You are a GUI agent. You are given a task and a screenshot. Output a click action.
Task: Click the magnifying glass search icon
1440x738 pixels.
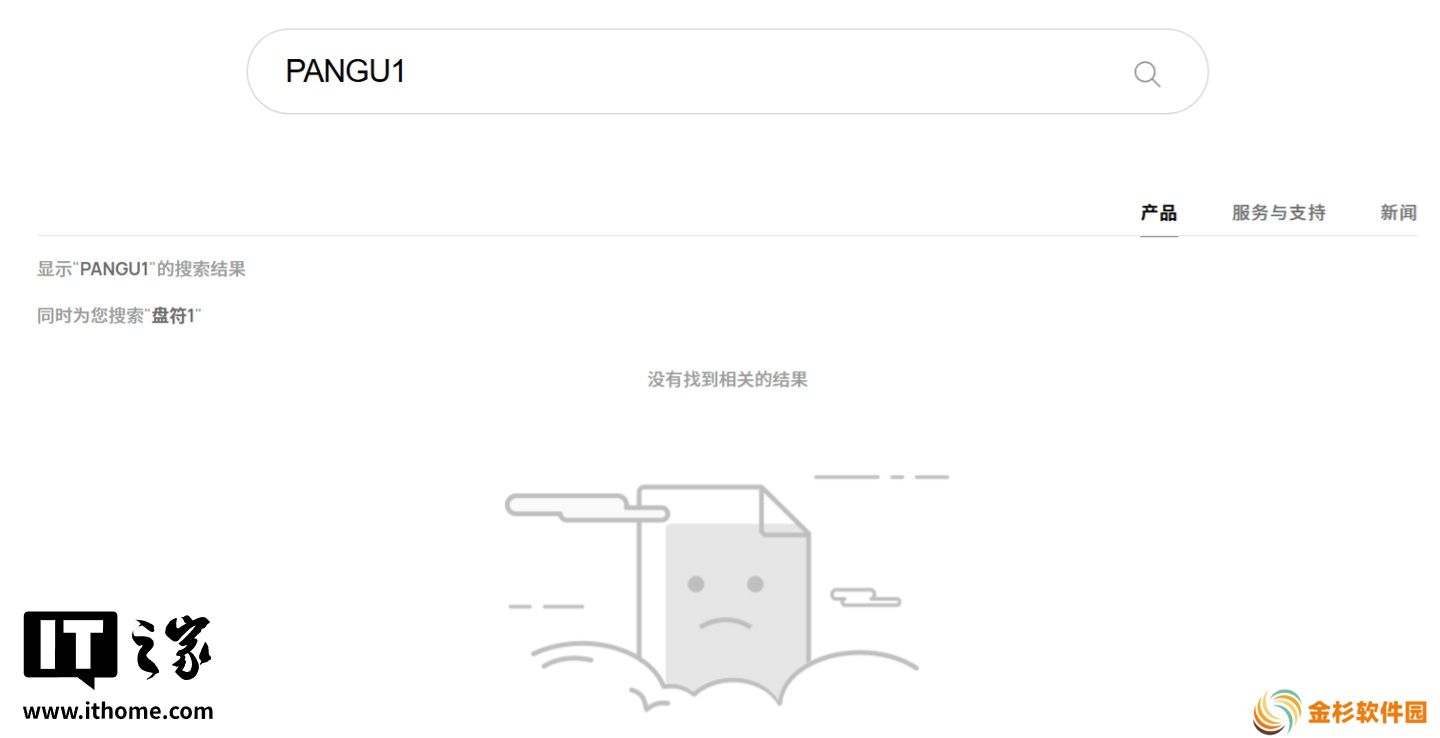click(x=1147, y=73)
